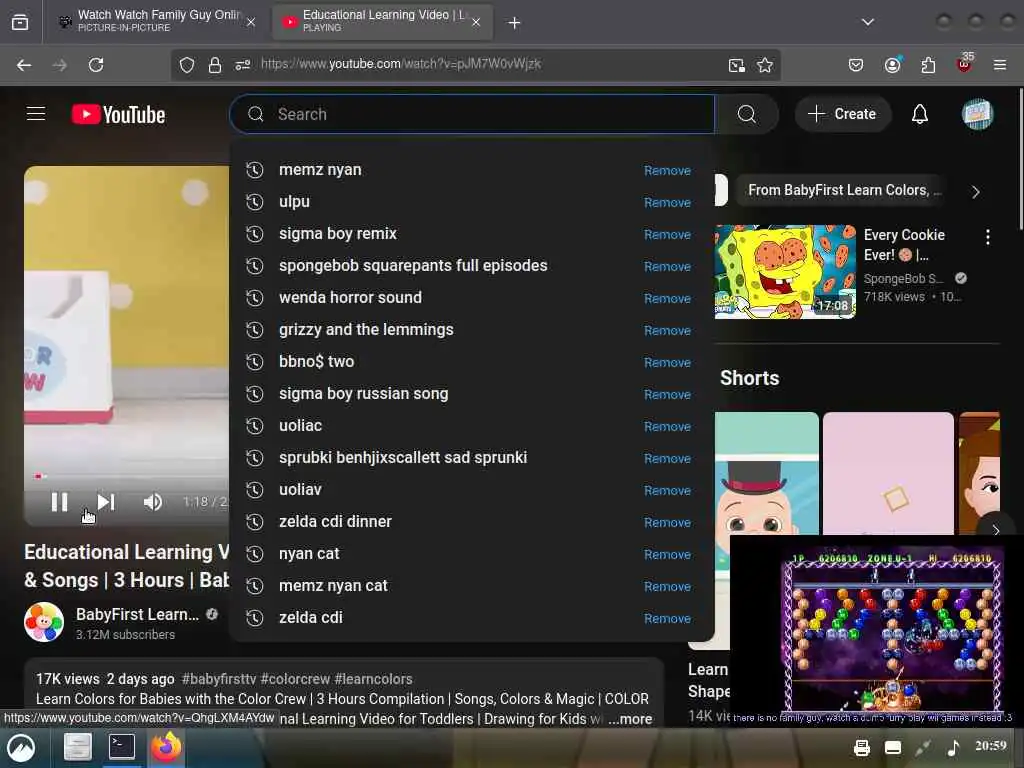
Task: Open site permissions icon in address bar
Action: (x=243, y=65)
